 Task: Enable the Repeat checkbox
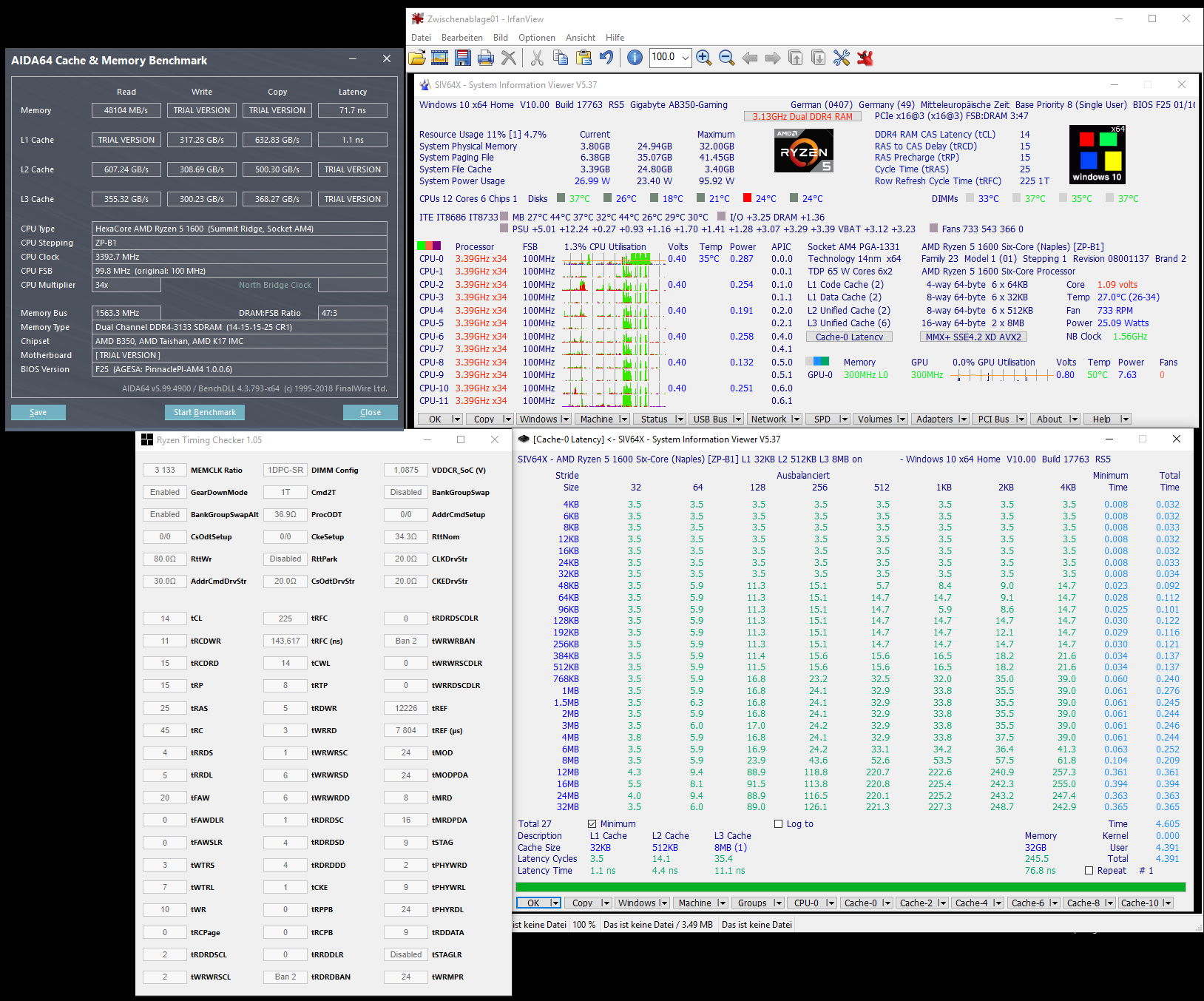[1089, 871]
